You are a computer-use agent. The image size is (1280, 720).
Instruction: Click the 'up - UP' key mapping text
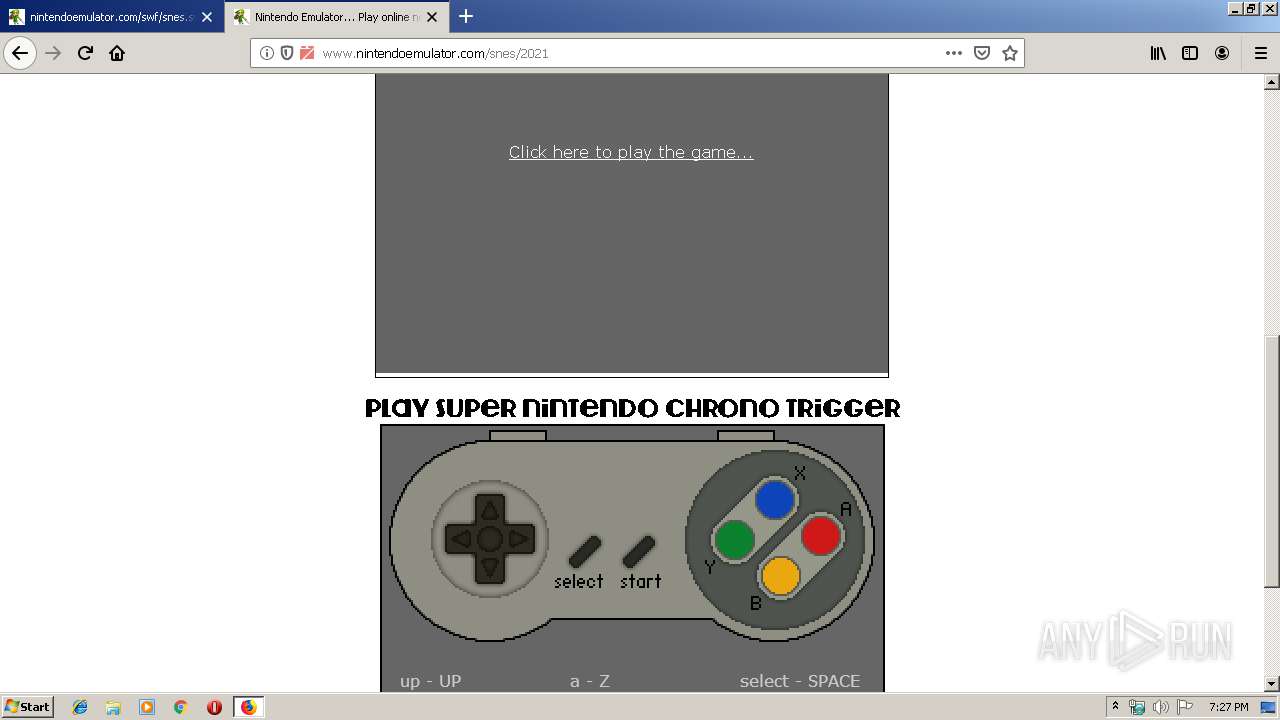tap(431, 681)
